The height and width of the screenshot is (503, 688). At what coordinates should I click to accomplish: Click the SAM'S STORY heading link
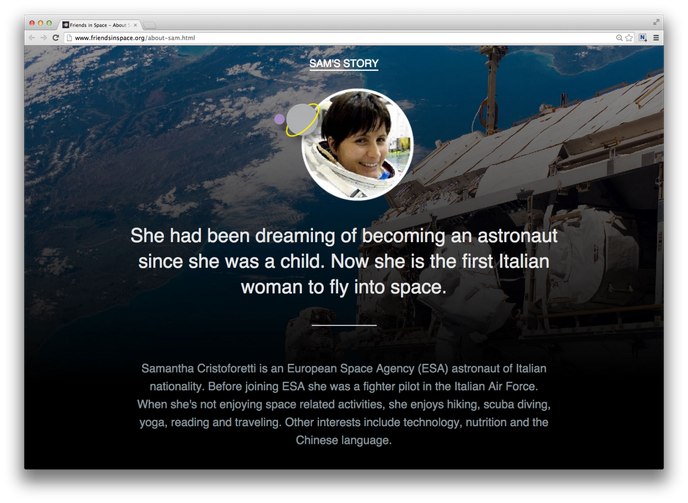point(344,63)
